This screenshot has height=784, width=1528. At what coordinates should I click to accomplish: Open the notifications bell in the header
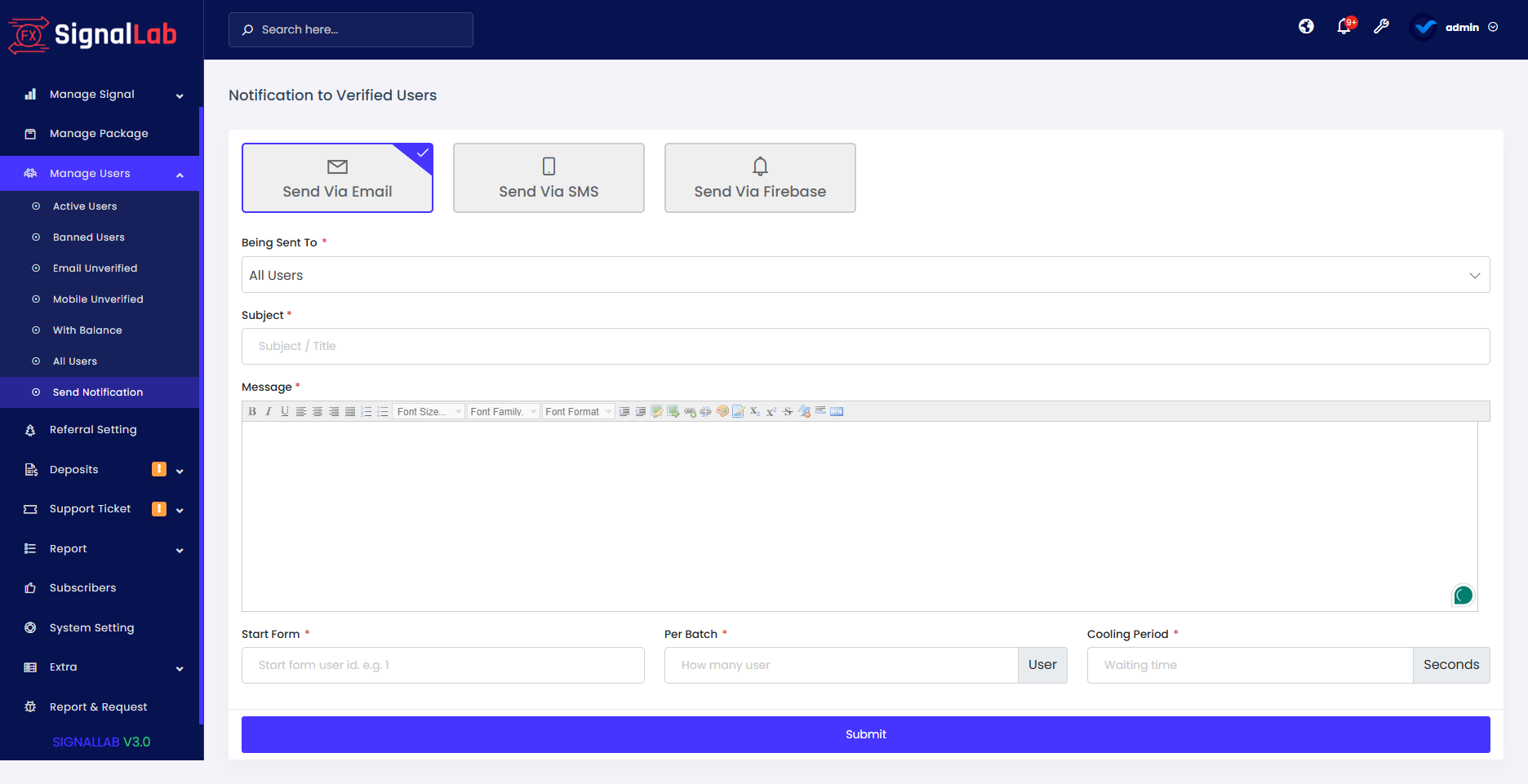1343,26
